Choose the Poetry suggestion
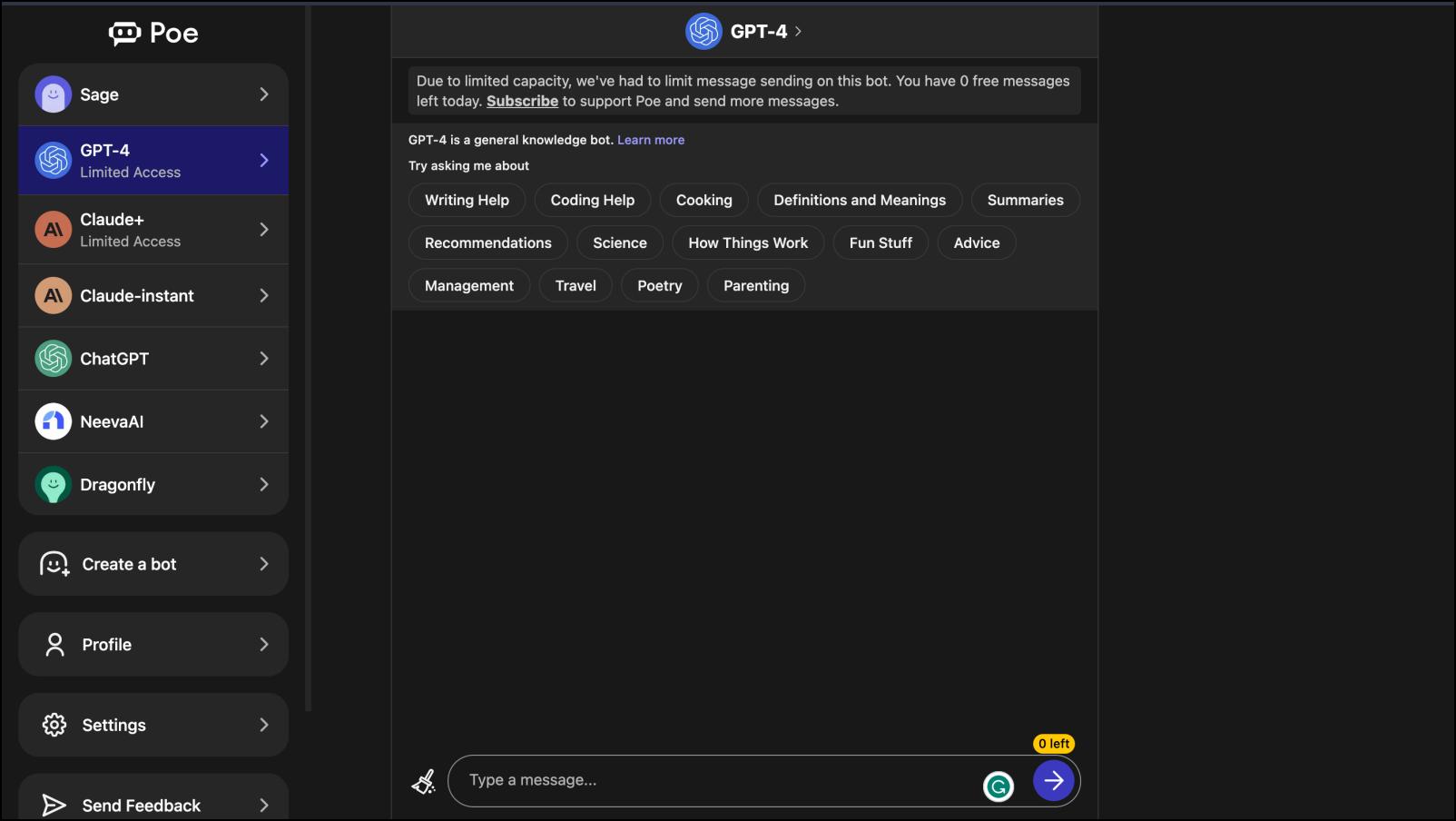The height and width of the screenshot is (821, 1456). pyautogui.click(x=660, y=285)
